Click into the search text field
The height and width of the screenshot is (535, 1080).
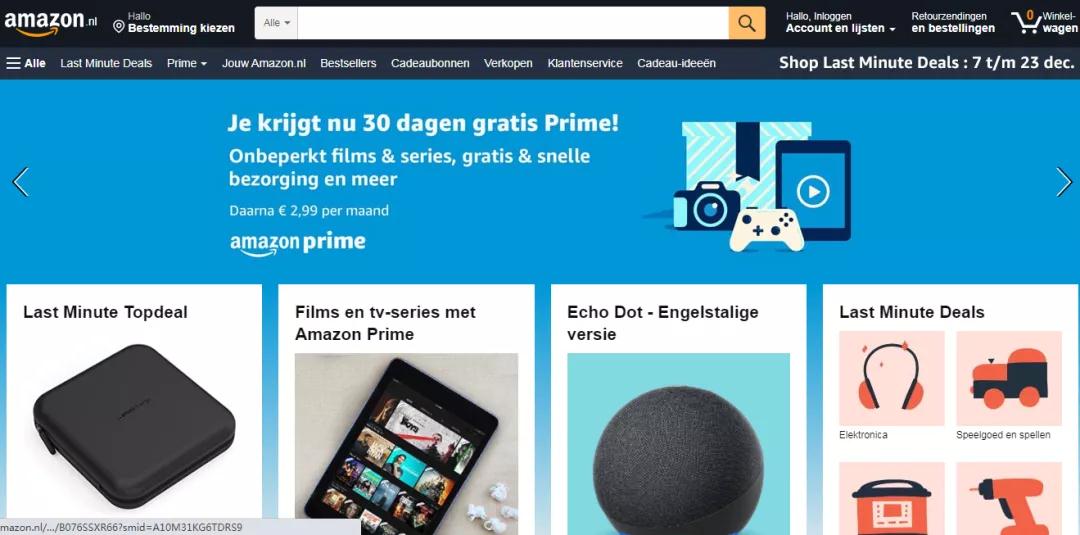(x=513, y=23)
